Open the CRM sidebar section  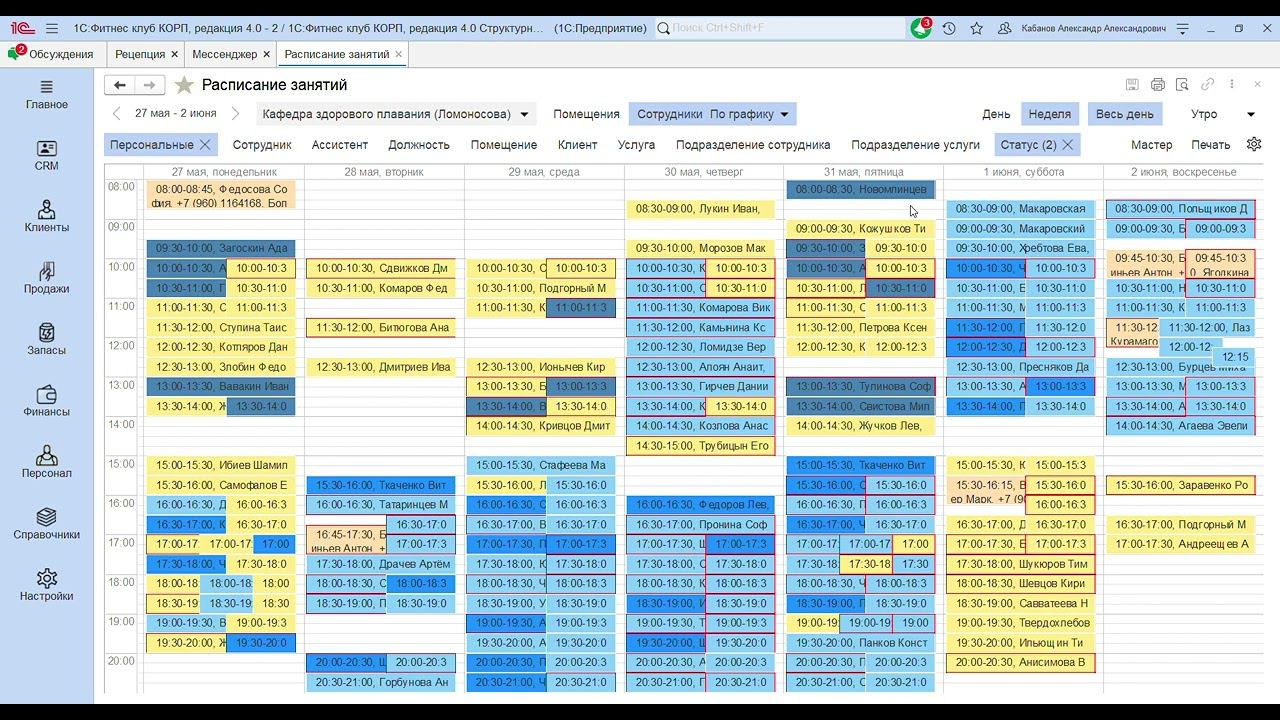tap(47, 156)
